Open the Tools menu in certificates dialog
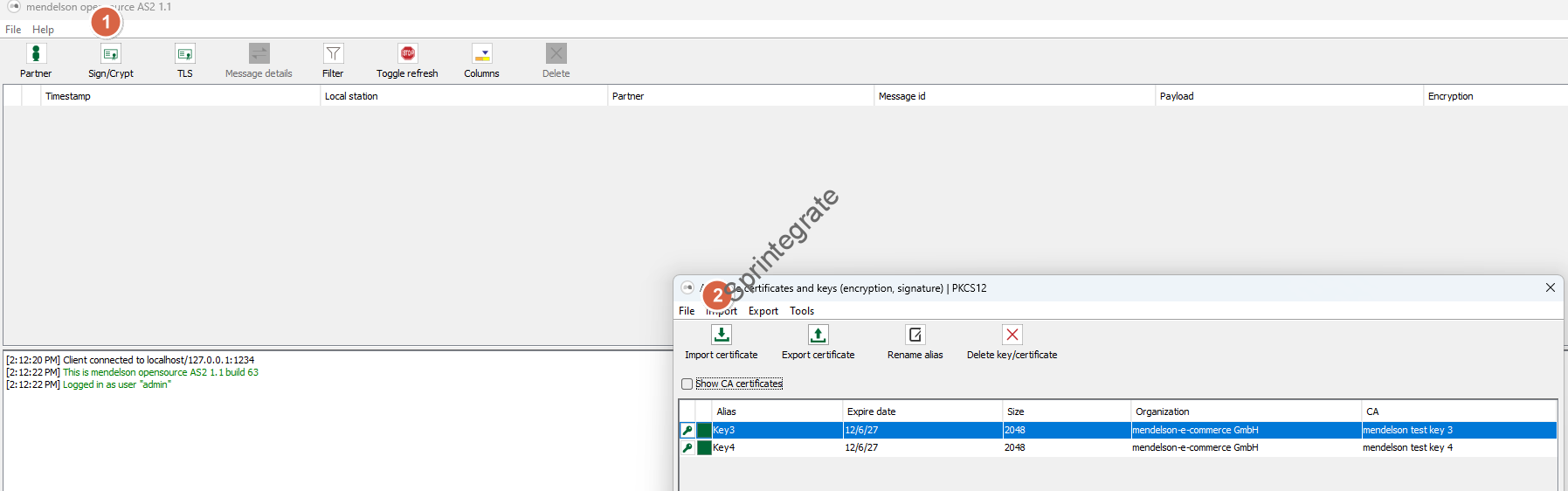 802,311
